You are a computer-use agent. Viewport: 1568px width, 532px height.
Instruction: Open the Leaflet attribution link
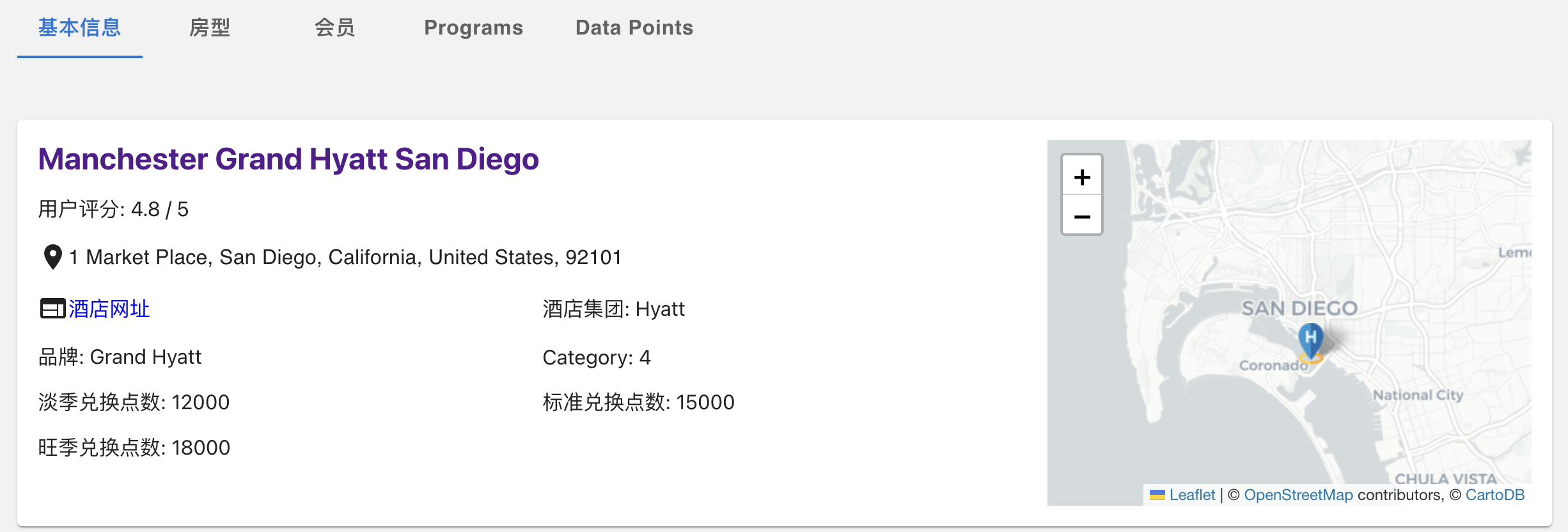click(x=1192, y=495)
